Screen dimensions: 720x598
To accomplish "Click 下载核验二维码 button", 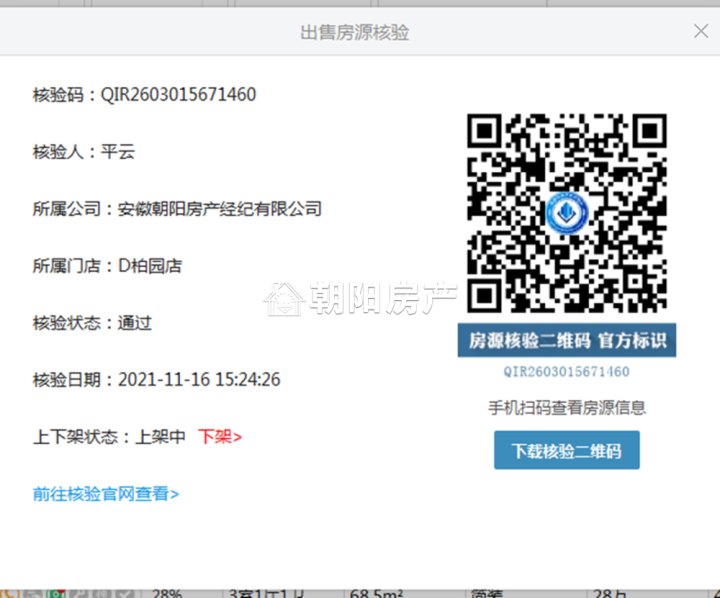I will pyautogui.click(x=567, y=450).
